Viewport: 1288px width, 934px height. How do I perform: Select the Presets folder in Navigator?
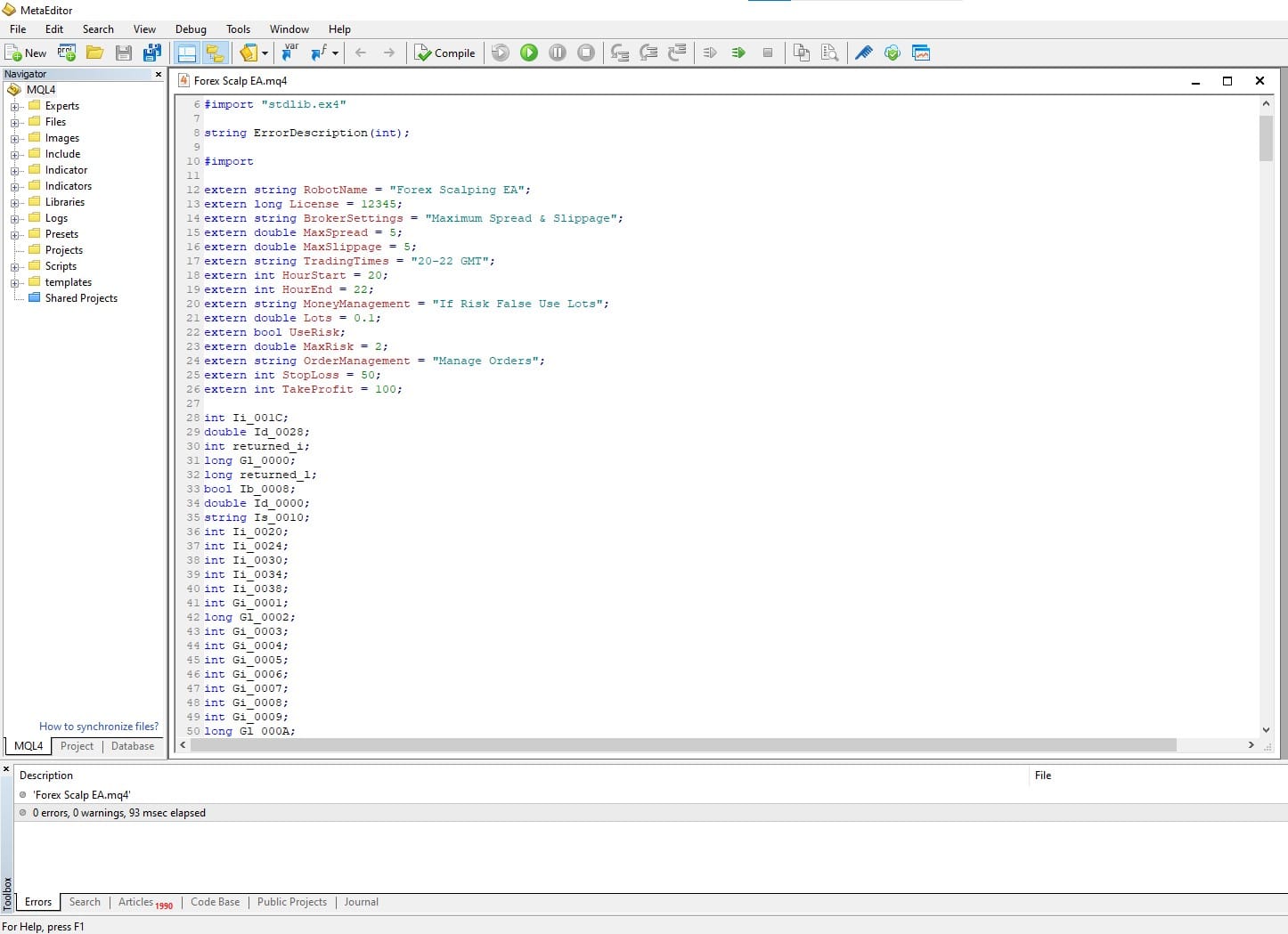[61, 234]
